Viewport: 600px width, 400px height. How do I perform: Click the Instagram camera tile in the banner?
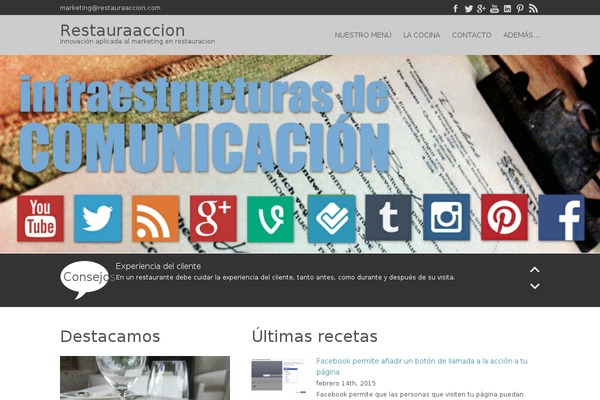[x=446, y=217]
